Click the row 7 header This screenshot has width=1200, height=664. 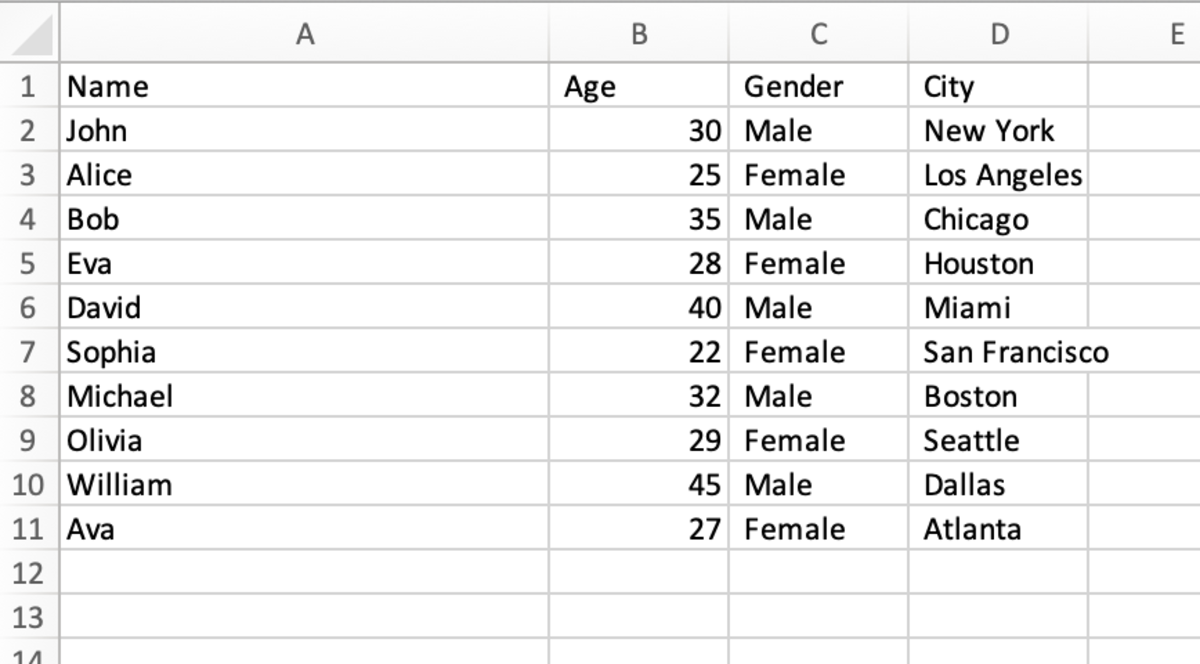28,352
